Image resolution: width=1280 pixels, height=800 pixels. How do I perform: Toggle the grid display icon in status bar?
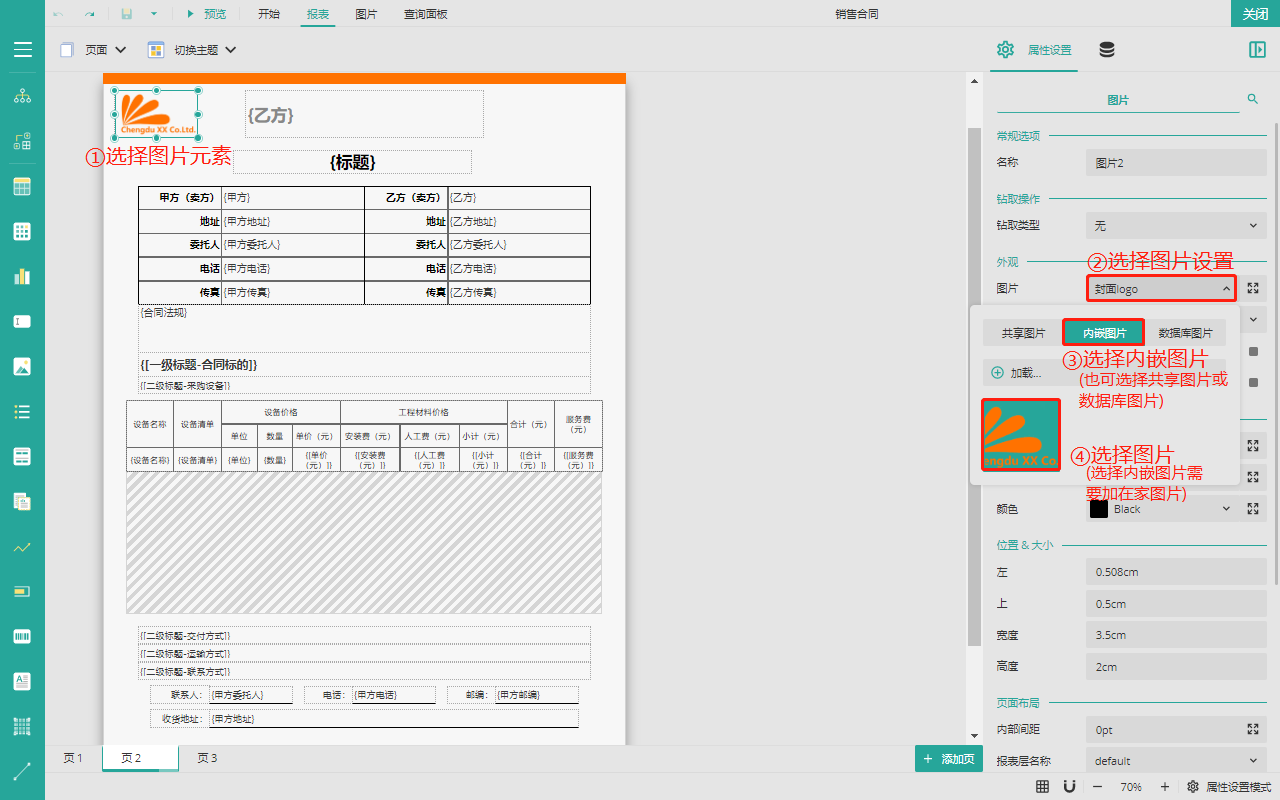coord(1042,787)
